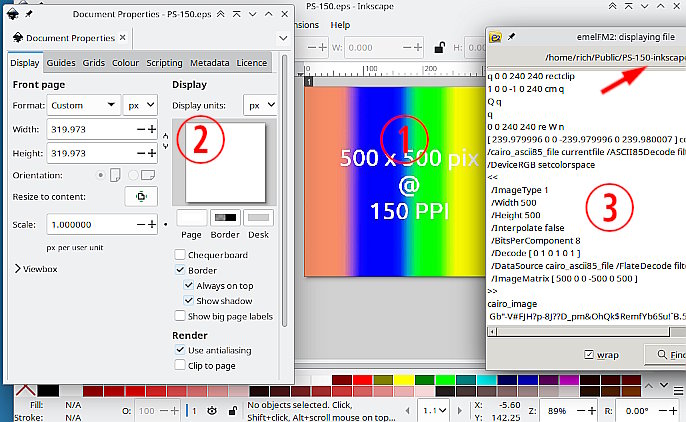This screenshot has height=422, width=686.
Task: Open the Metadata tab
Action: 210,62
